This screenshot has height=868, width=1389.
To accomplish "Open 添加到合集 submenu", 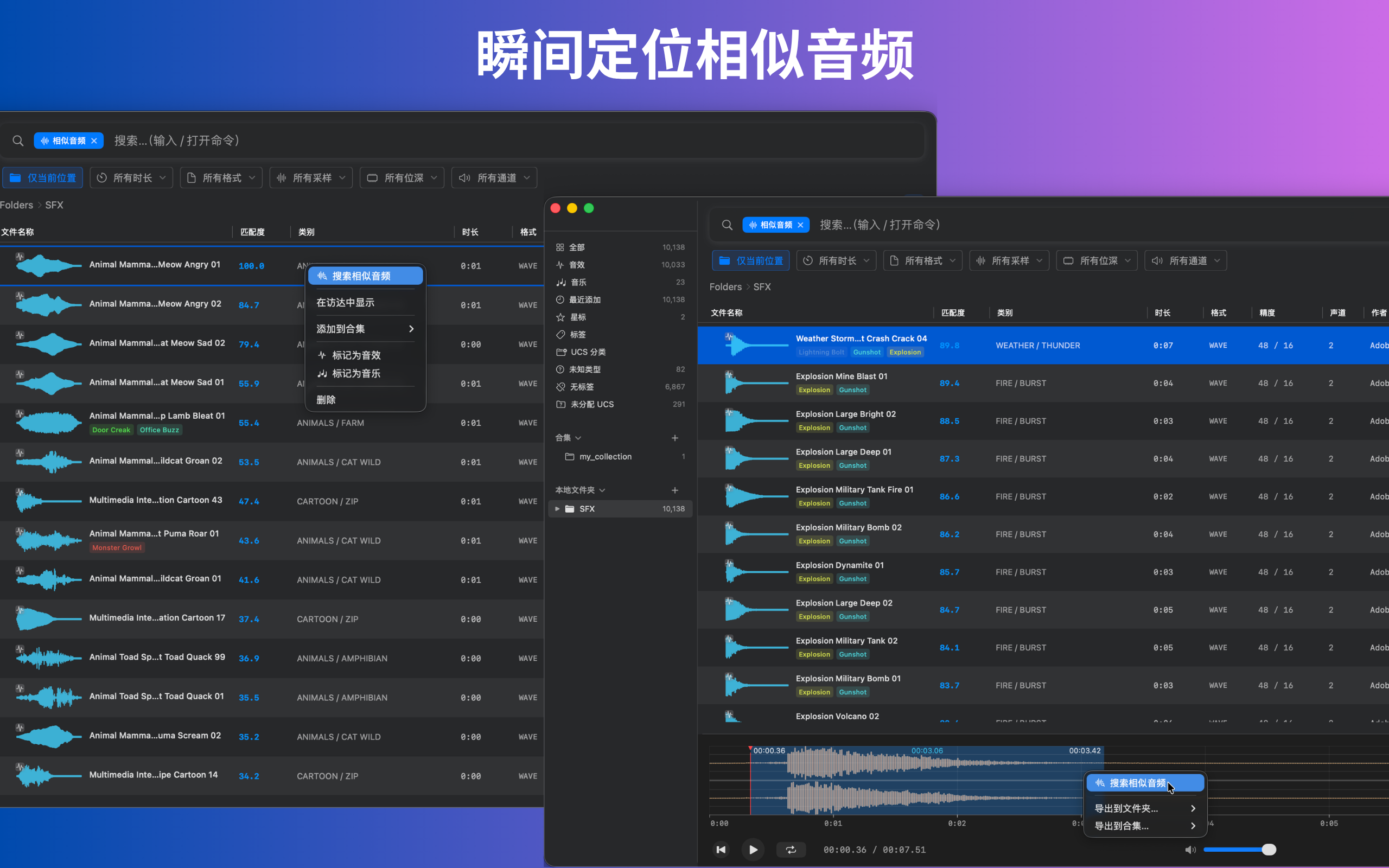I will tap(366, 329).
